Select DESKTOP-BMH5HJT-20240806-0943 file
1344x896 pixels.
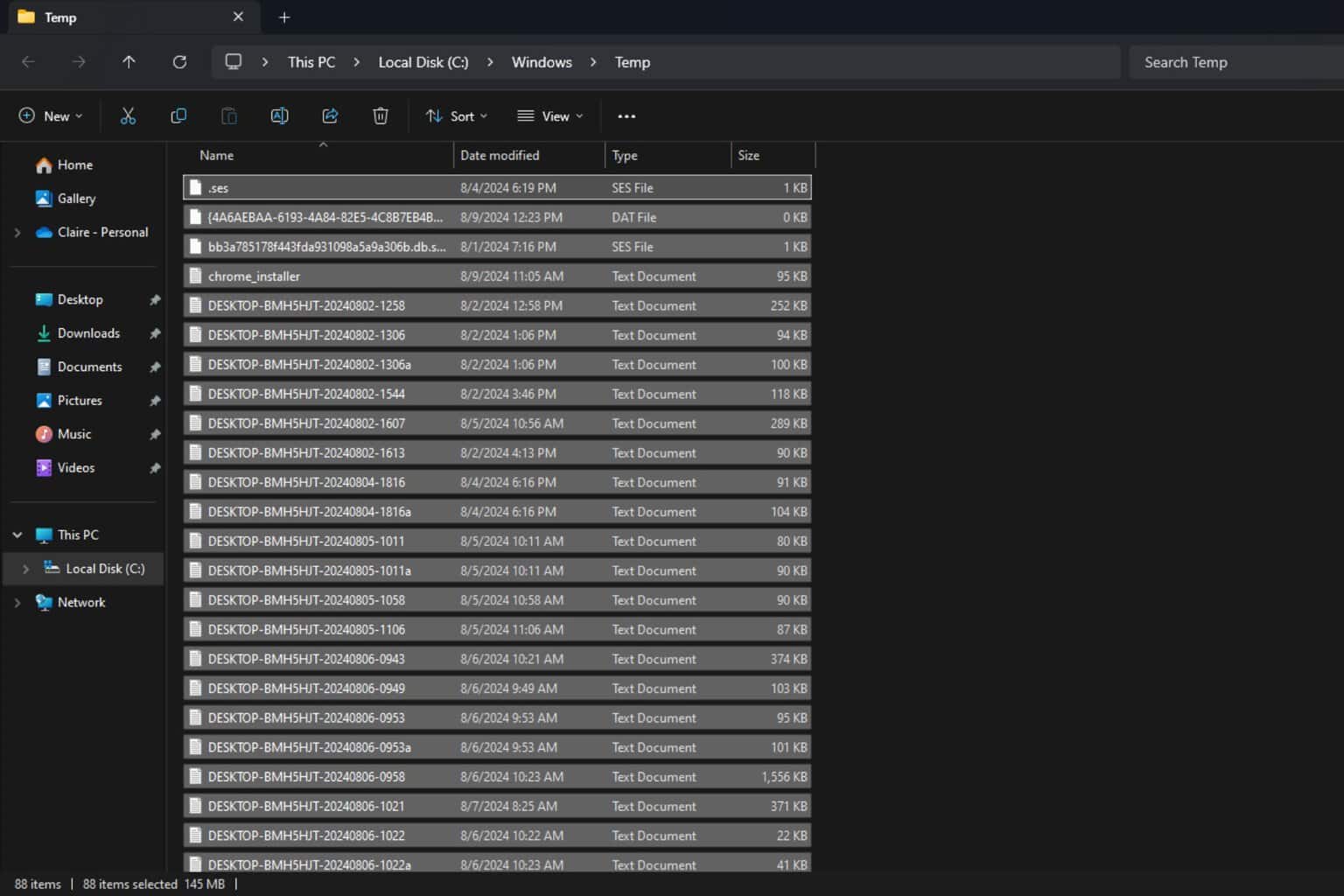point(497,659)
